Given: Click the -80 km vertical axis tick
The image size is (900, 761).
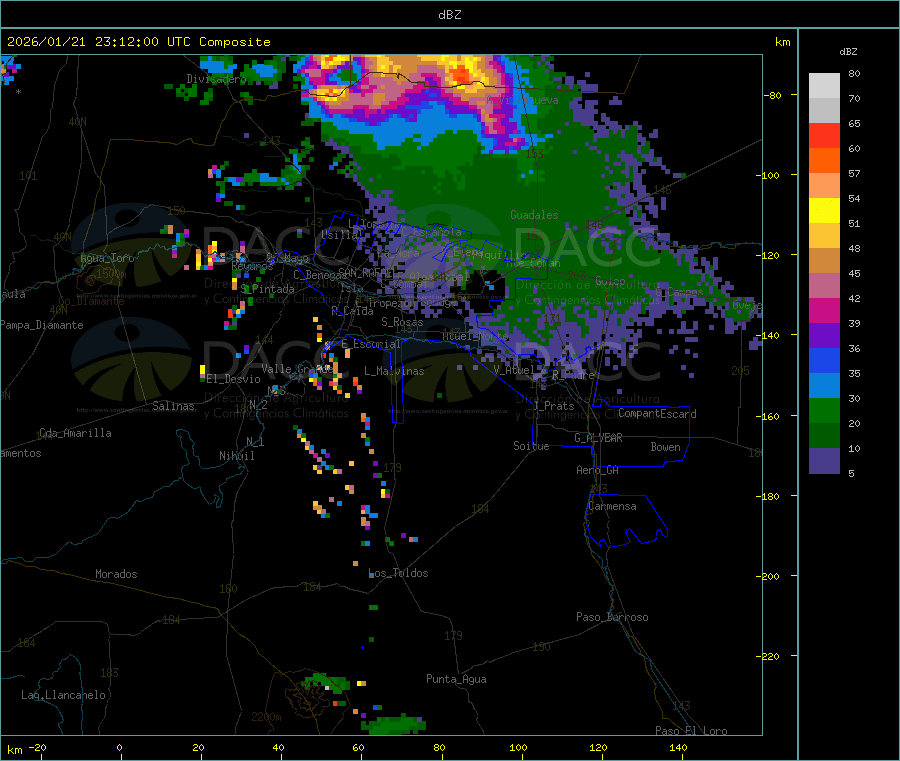Looking at the screenshot, I should (x=773, y=95).
